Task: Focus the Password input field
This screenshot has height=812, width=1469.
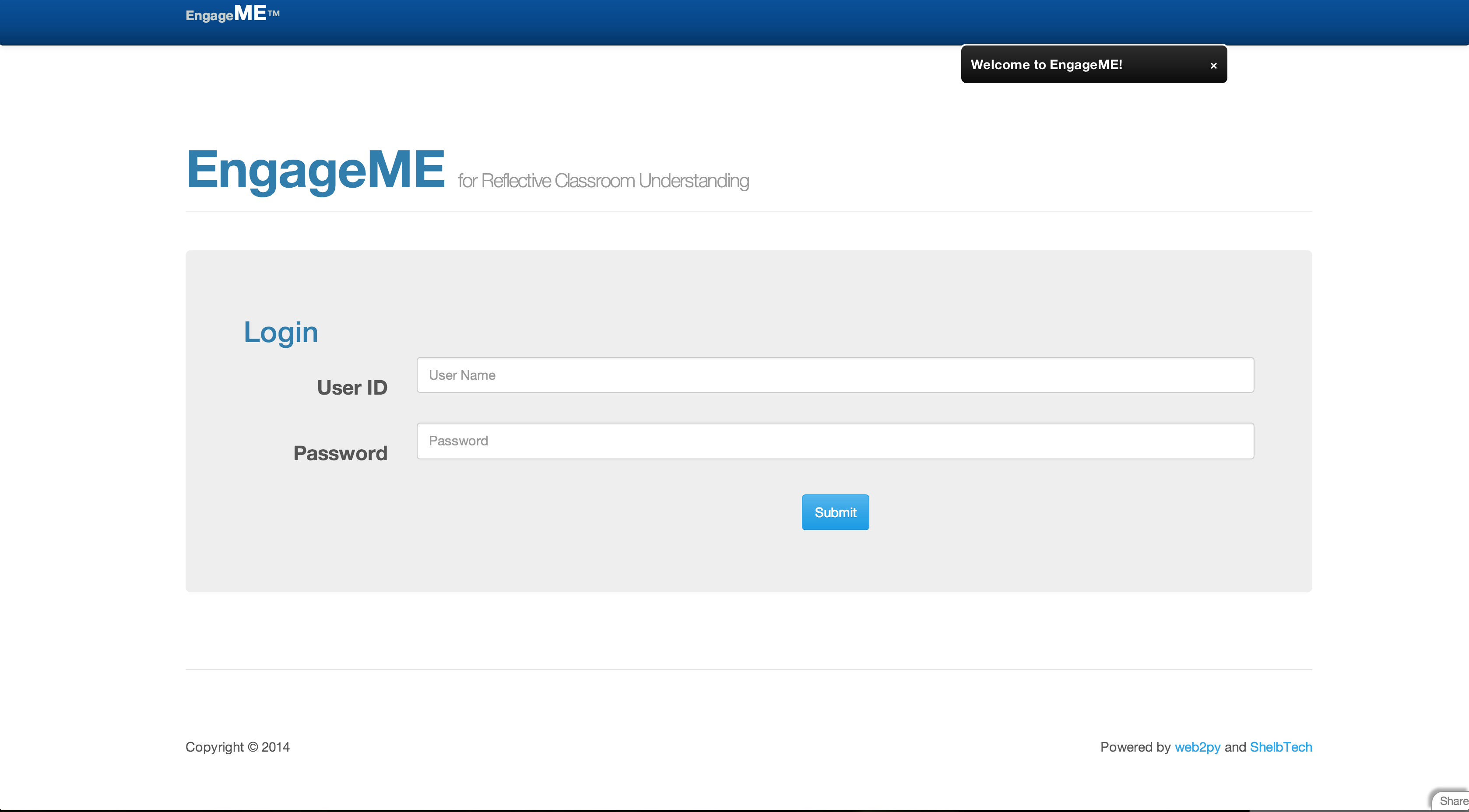Action: tap(835, 441)
